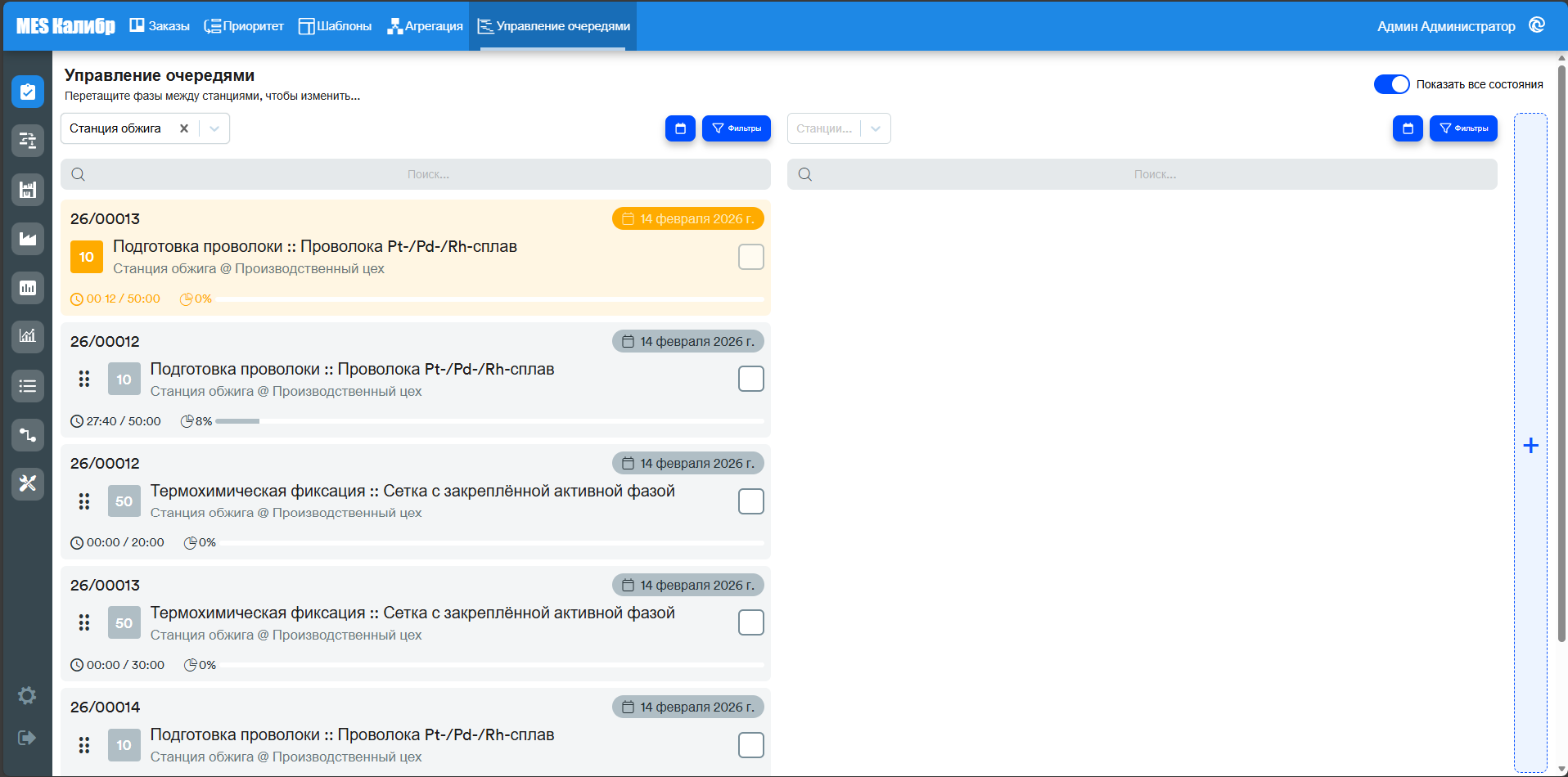The width and height of the screenshot is (1568, 777).
Task: Open the Приоритет menu item
Action: [244, 26]
